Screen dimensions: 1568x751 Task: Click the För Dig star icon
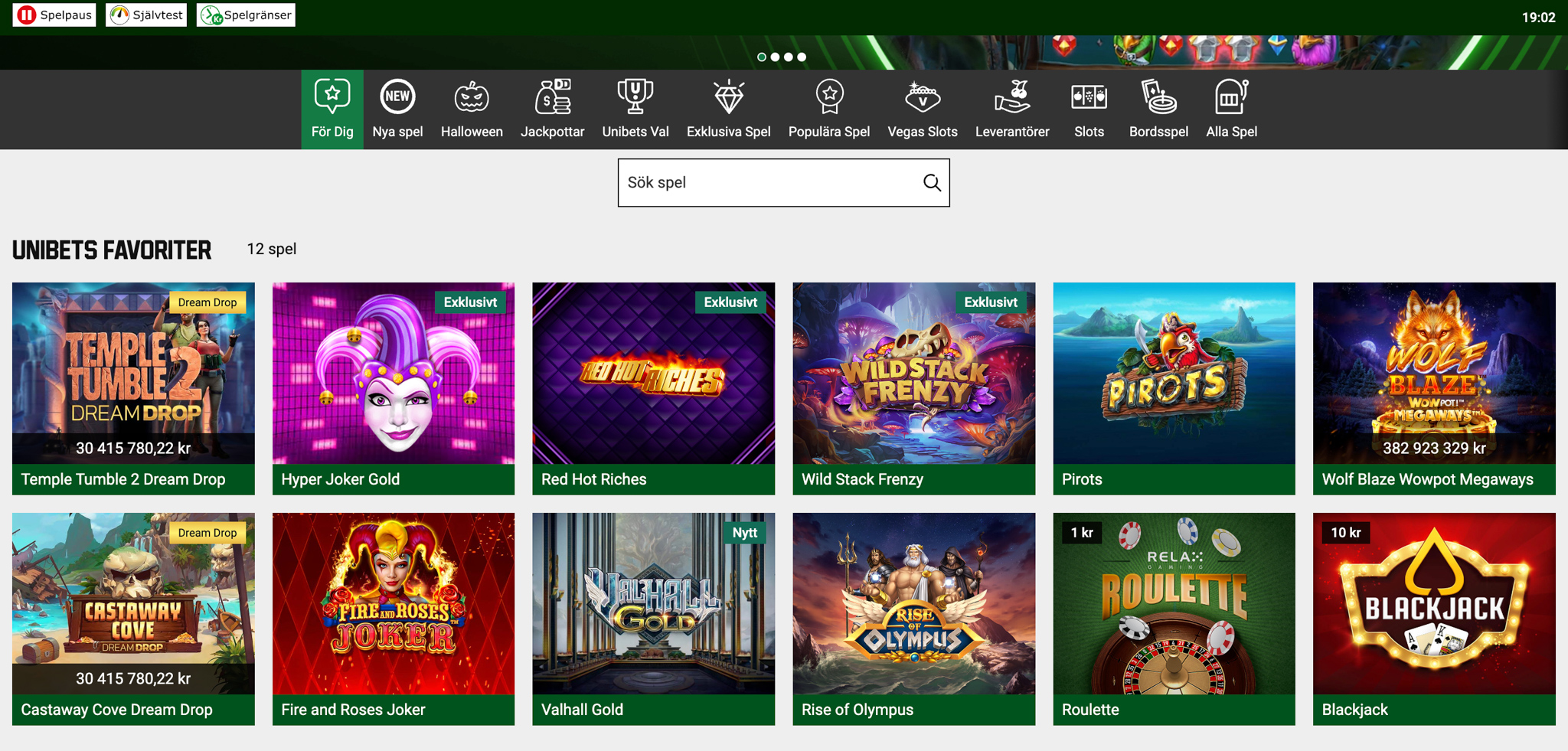tap(332, 96)
